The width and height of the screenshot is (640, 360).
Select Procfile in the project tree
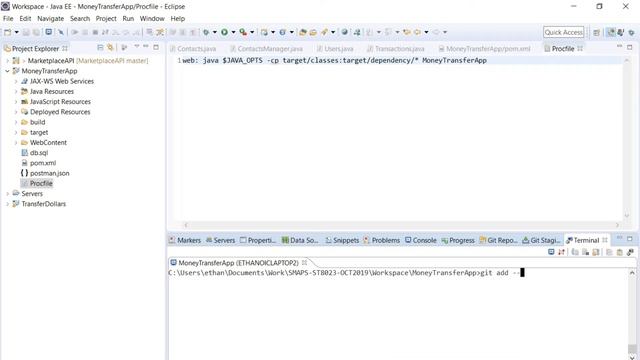tap(41, 183)
